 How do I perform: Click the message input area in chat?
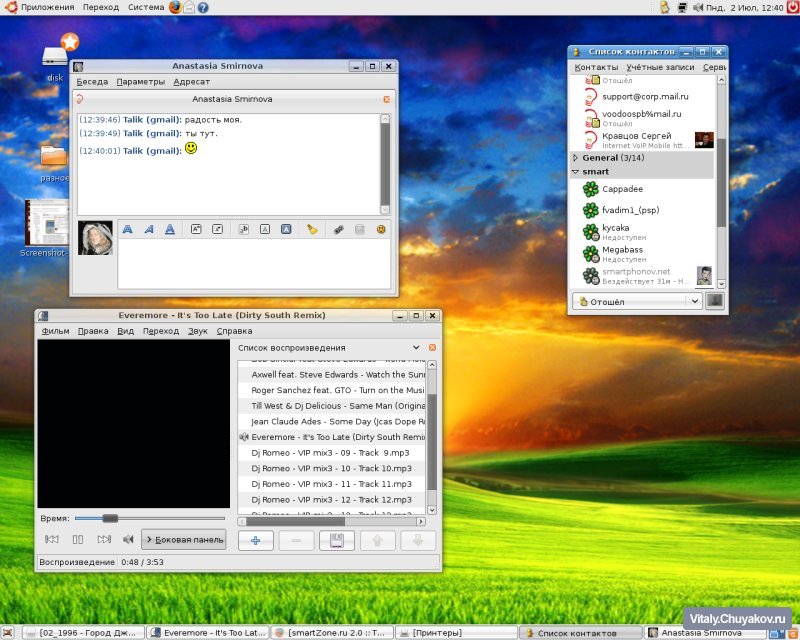pos(254,264)
